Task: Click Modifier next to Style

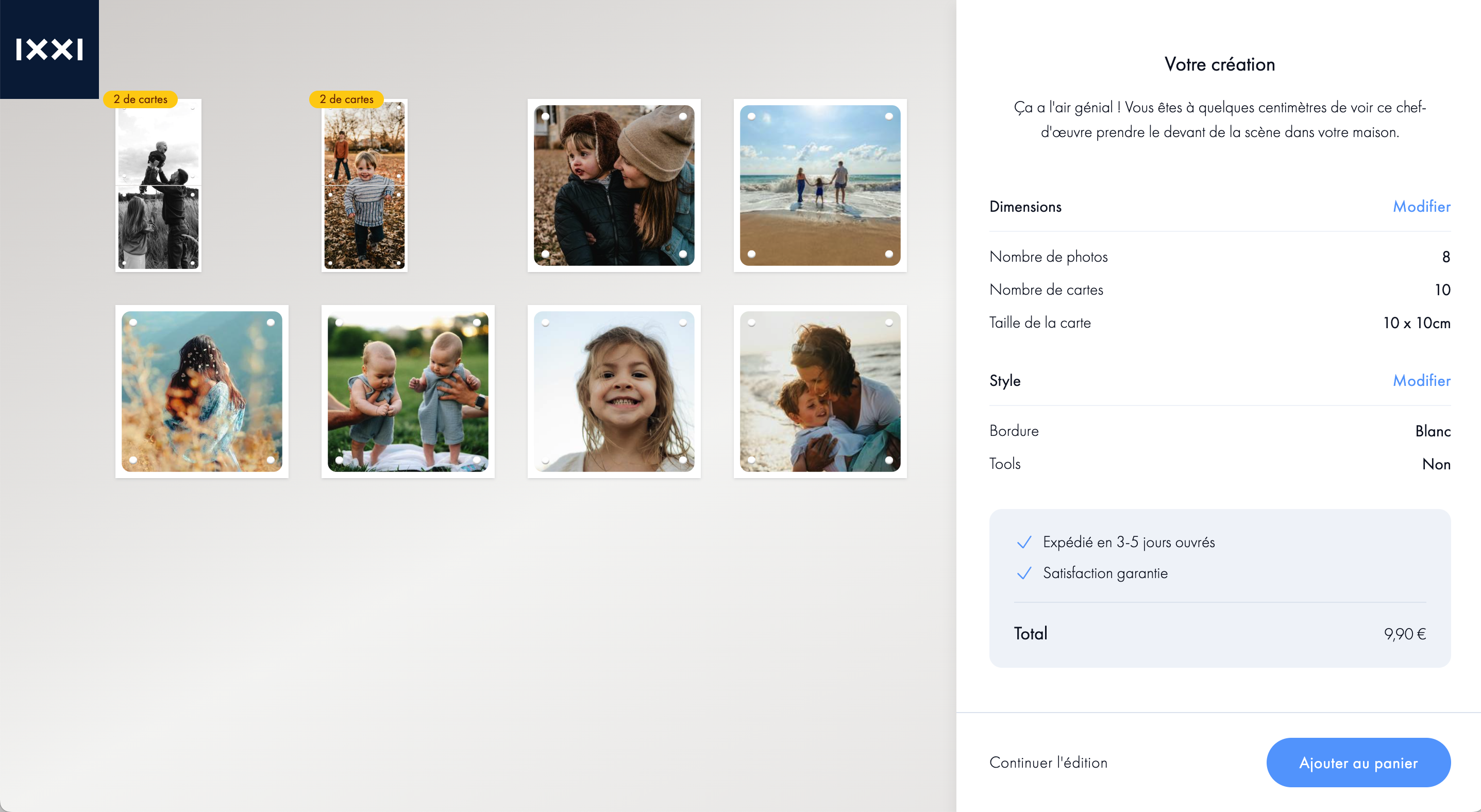Action: click(1421, 381)
